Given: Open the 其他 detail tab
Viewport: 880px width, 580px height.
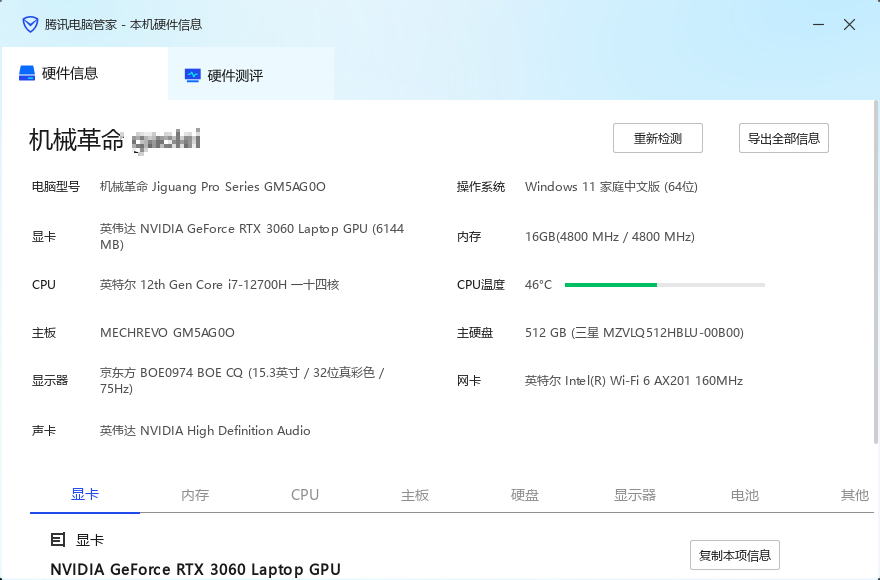Looking at the screenshot, I should pos(854,495).
